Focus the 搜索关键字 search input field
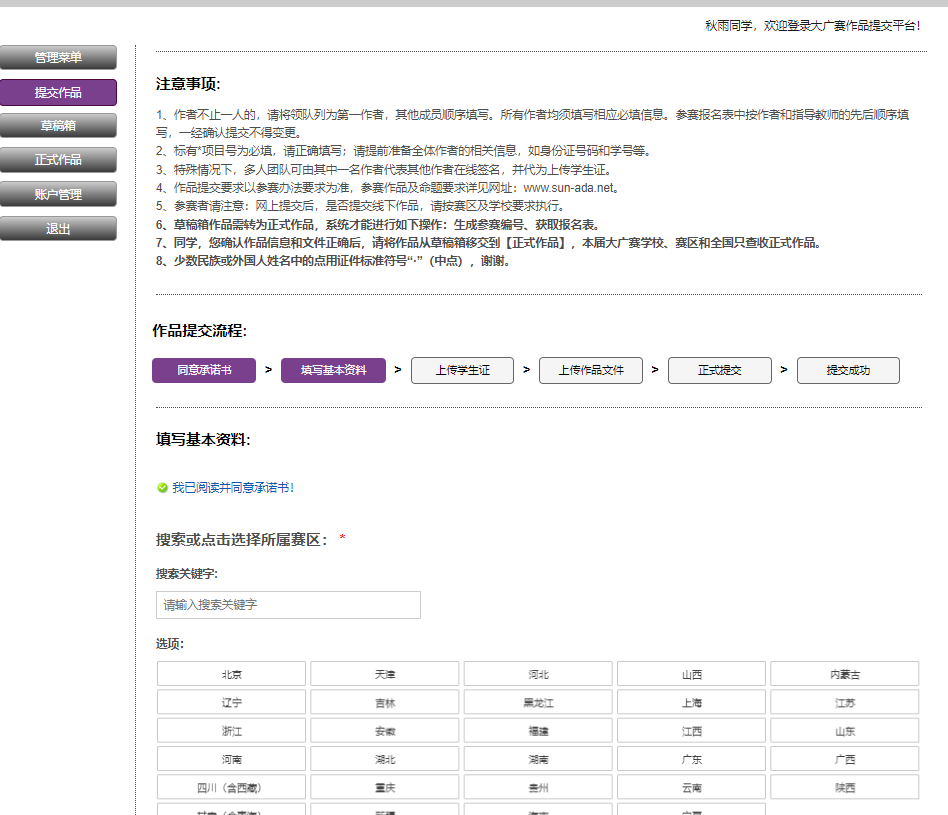The height and width of the screenshot is (815, 948). coord(288,605)
